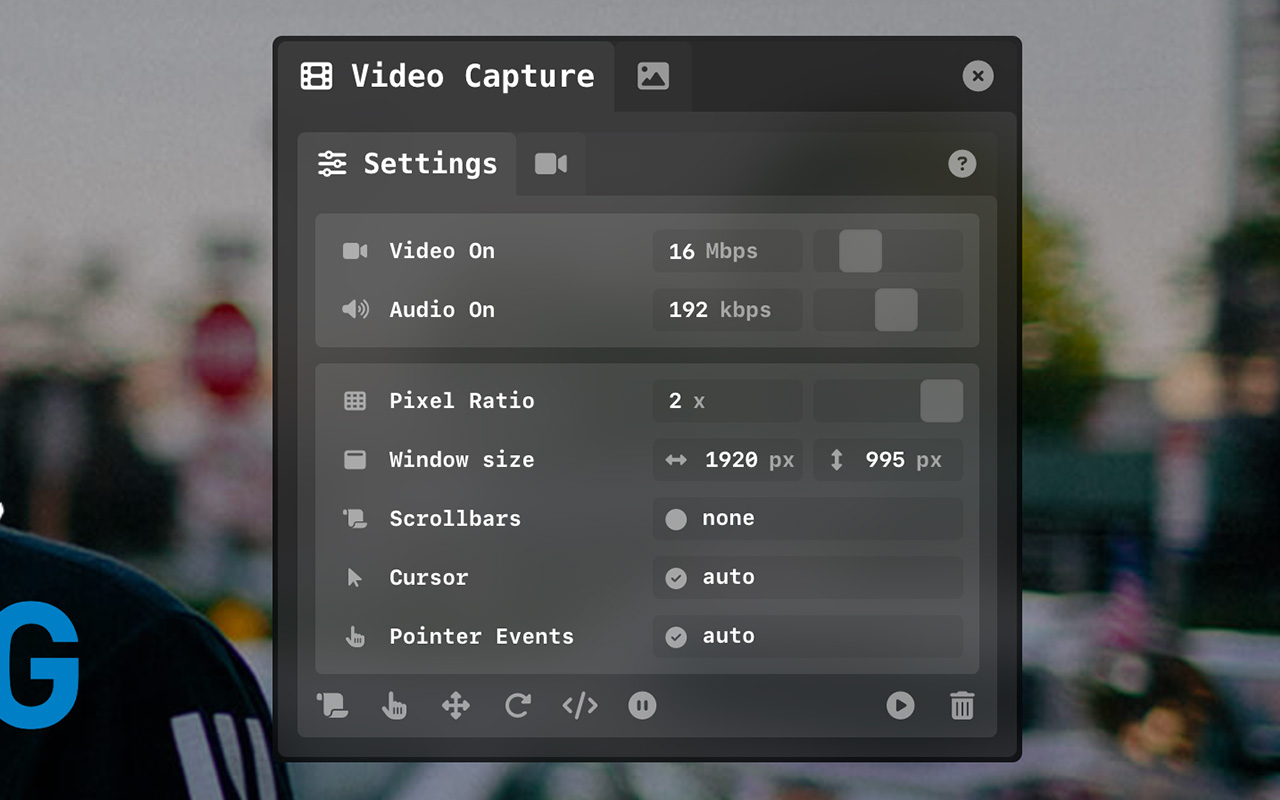Change the Cursor auto option
Screen dimensions: 1280x800
(x=807, y=578)
